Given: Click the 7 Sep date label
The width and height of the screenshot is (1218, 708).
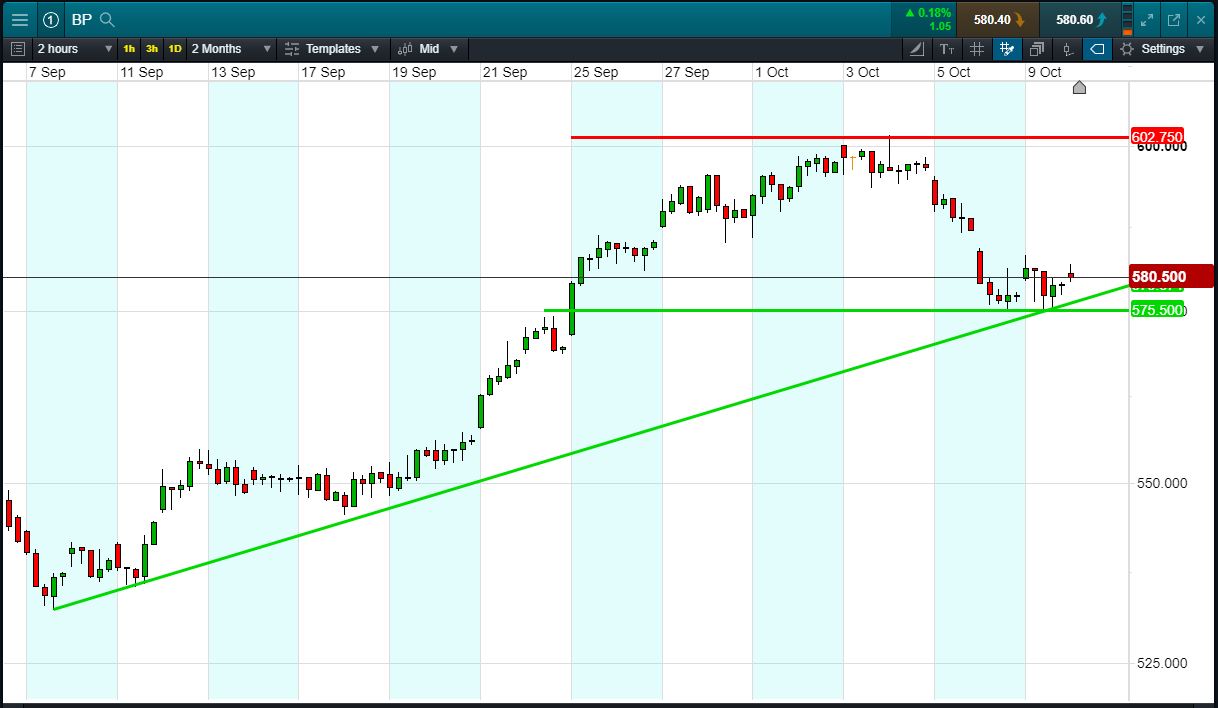Looking at the screenshot, I should [48, 72].
